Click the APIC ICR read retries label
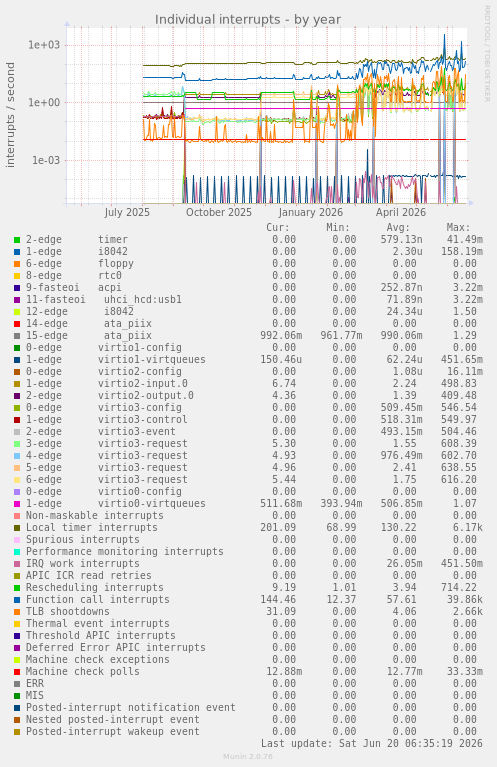 [x=89, y=576]
